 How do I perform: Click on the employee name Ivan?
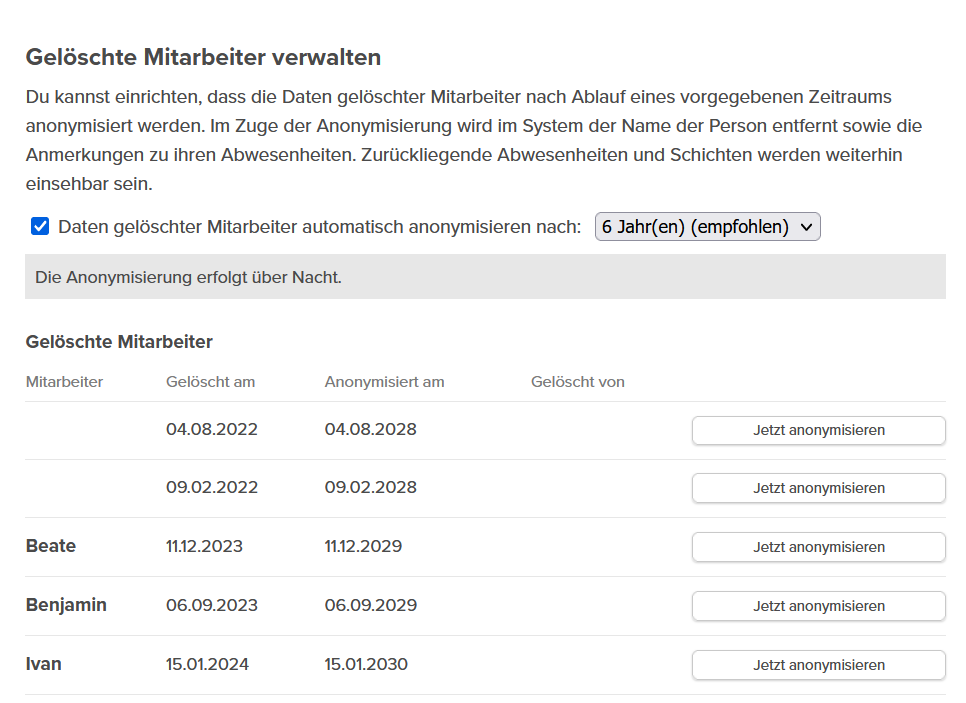43,664
